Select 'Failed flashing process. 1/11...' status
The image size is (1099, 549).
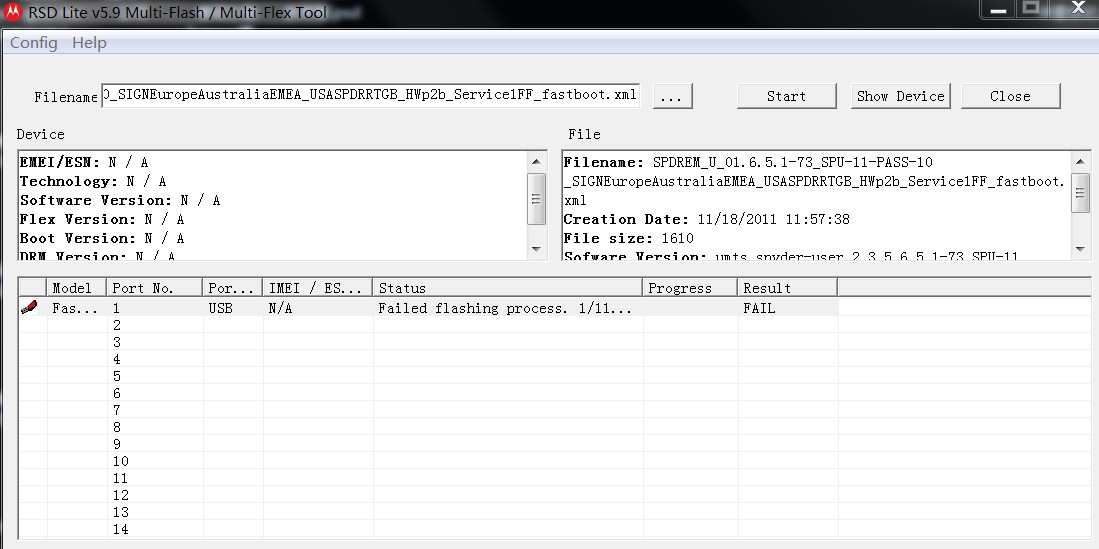pyautogui.click(x=505, y=308)
